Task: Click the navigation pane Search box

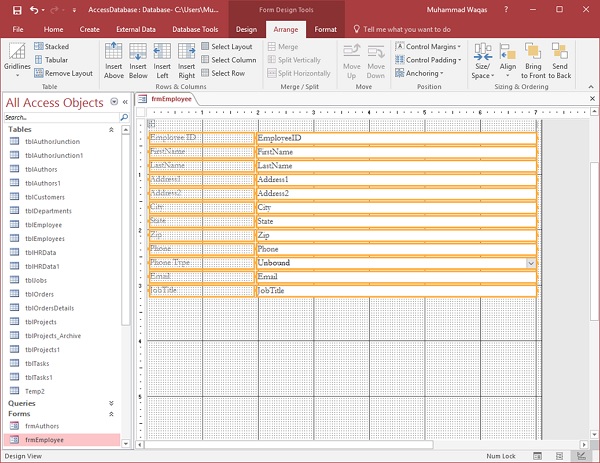Action: (60, 117)
